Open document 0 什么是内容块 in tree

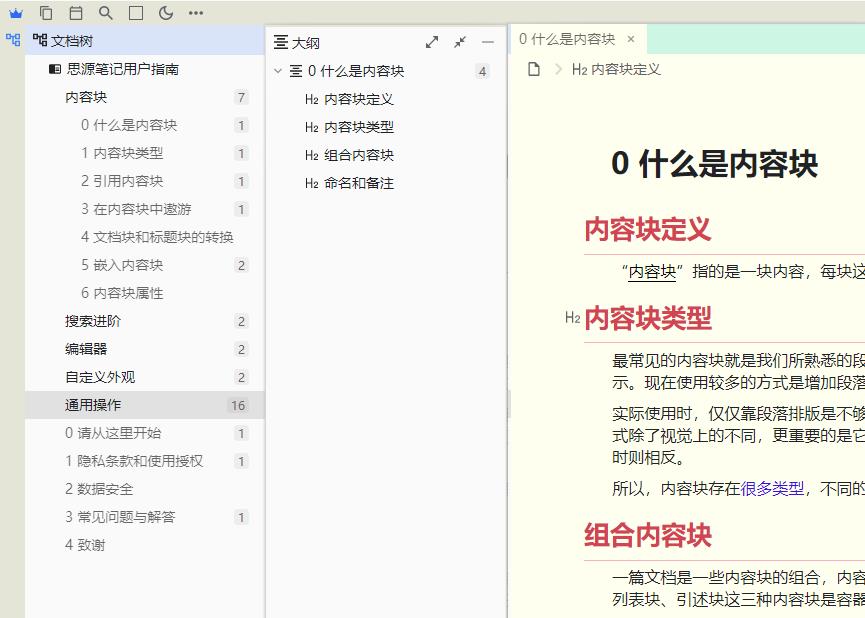pos(129,125)
